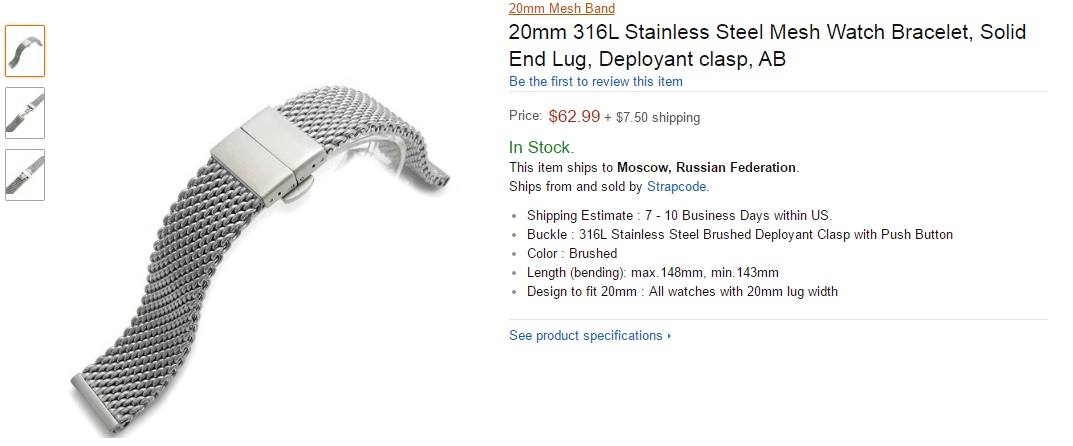Click the green In Stock label

[x=541, y=147]
